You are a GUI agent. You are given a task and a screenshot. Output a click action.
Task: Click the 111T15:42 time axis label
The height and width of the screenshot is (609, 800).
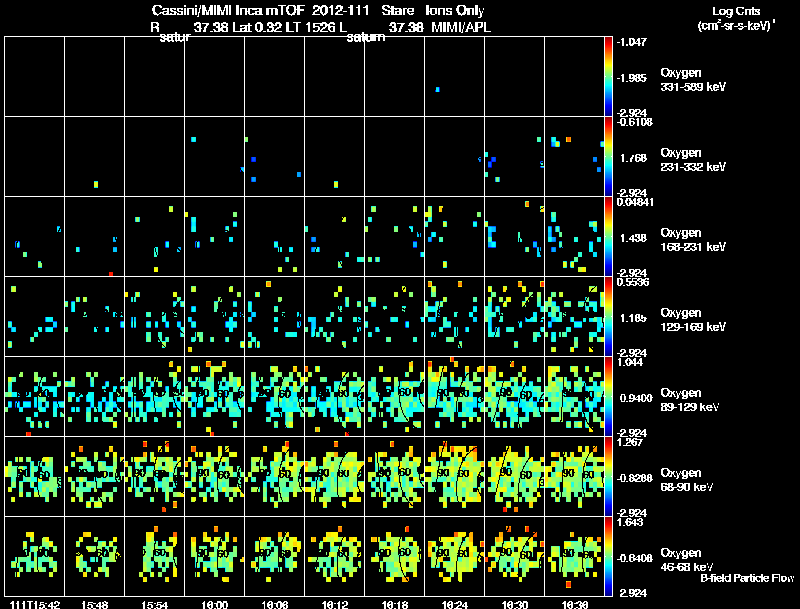[x=35, y=604]
